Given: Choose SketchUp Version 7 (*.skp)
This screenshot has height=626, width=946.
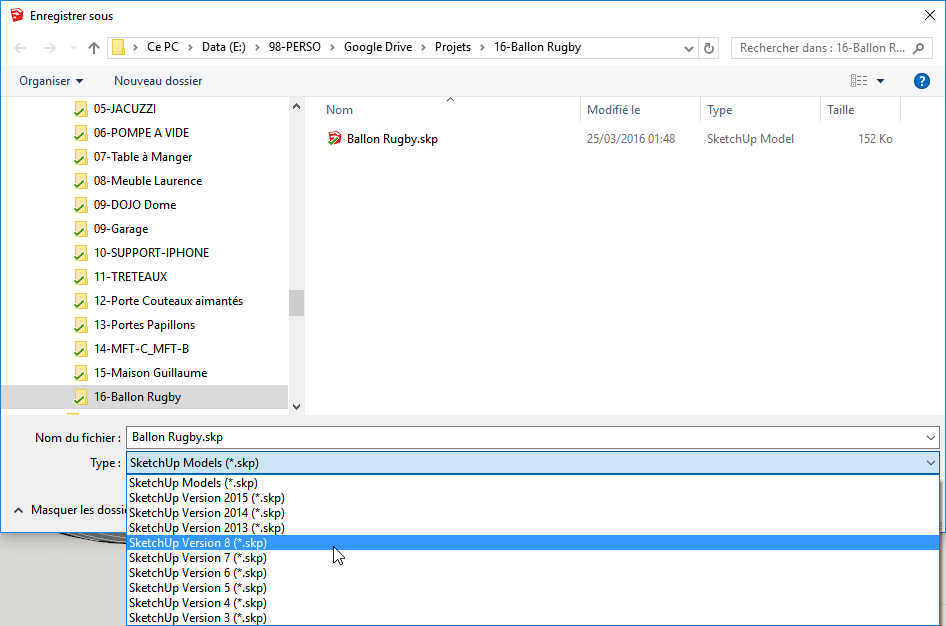Looking at the screenshot, I should tap(533, 558).
